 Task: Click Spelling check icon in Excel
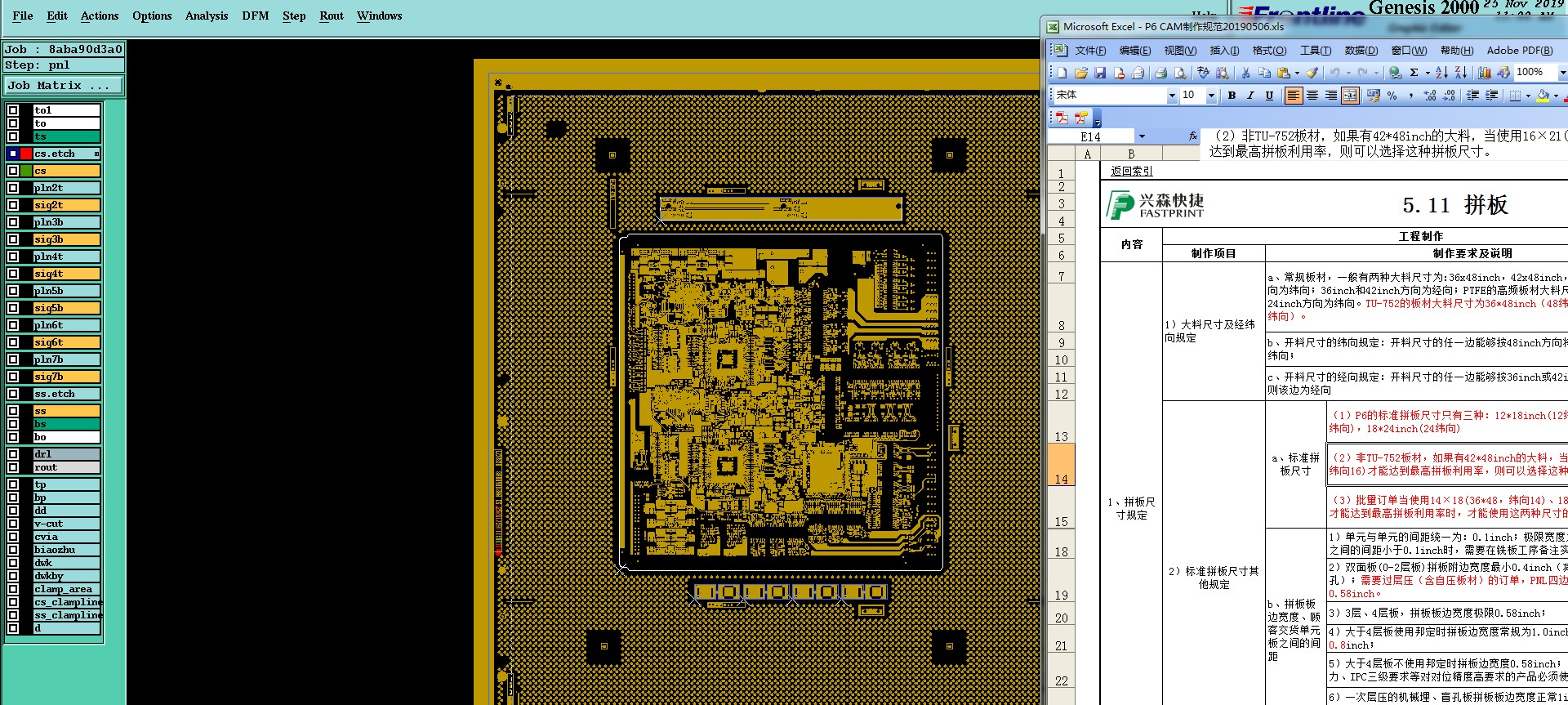(x=1203, y=73)
